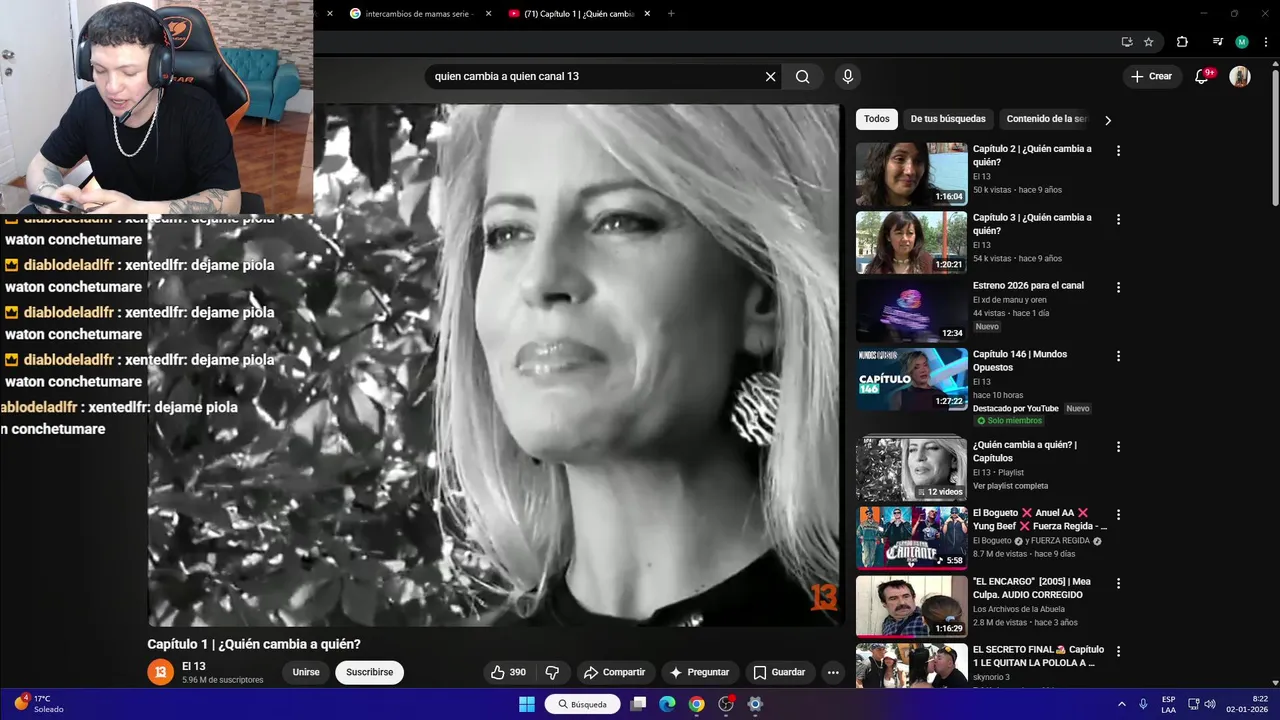Open Chrome three-dot menu
Image resolution: width=1280 pixels, height=720 pixels.
pos(1266,42)
